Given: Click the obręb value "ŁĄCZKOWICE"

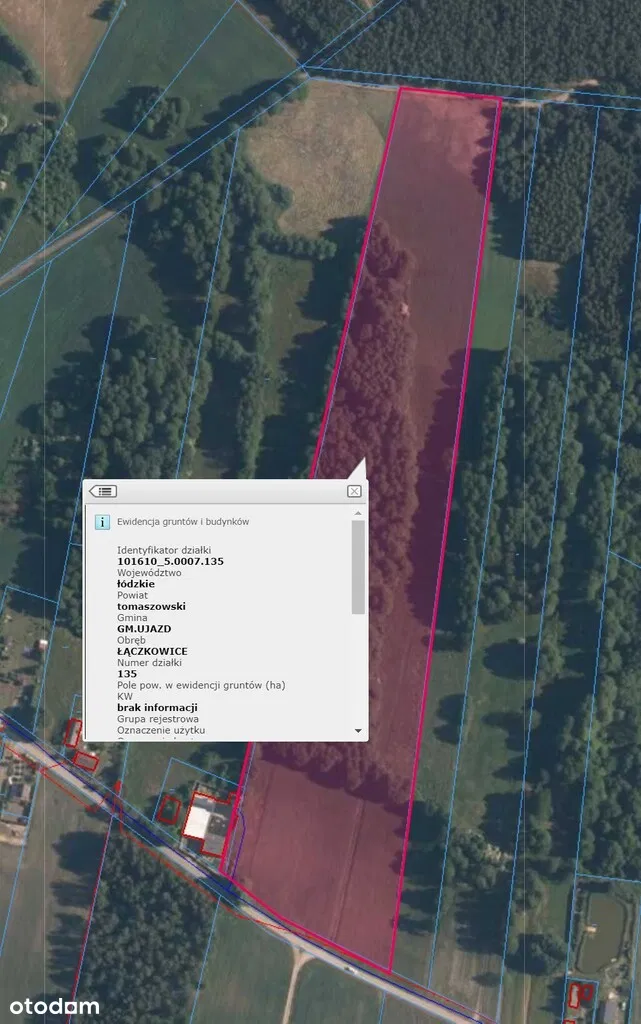Looking at the screenshot, I should pyautogui.click(x=152, y=651).
